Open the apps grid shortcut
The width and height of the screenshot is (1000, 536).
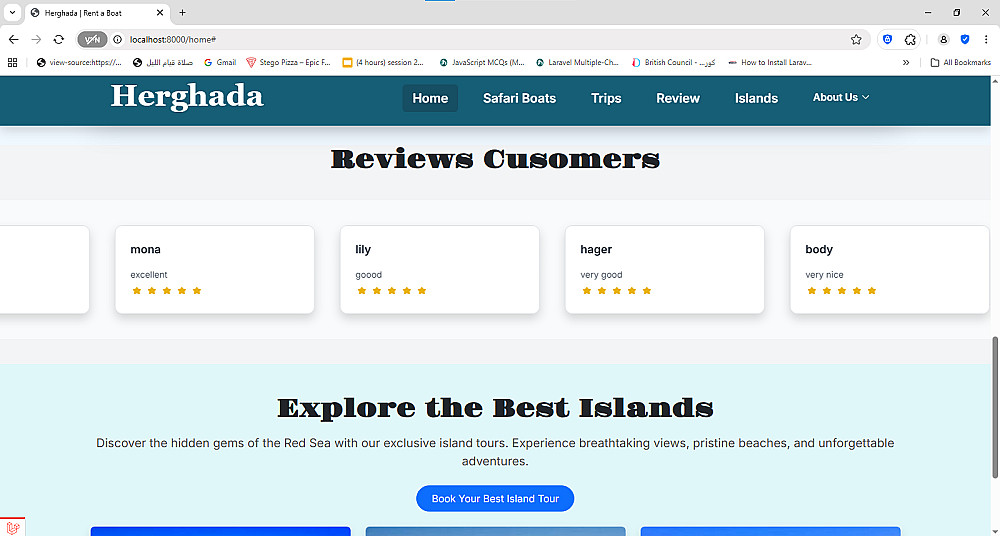pyautogui.click(x=12, y=63)
